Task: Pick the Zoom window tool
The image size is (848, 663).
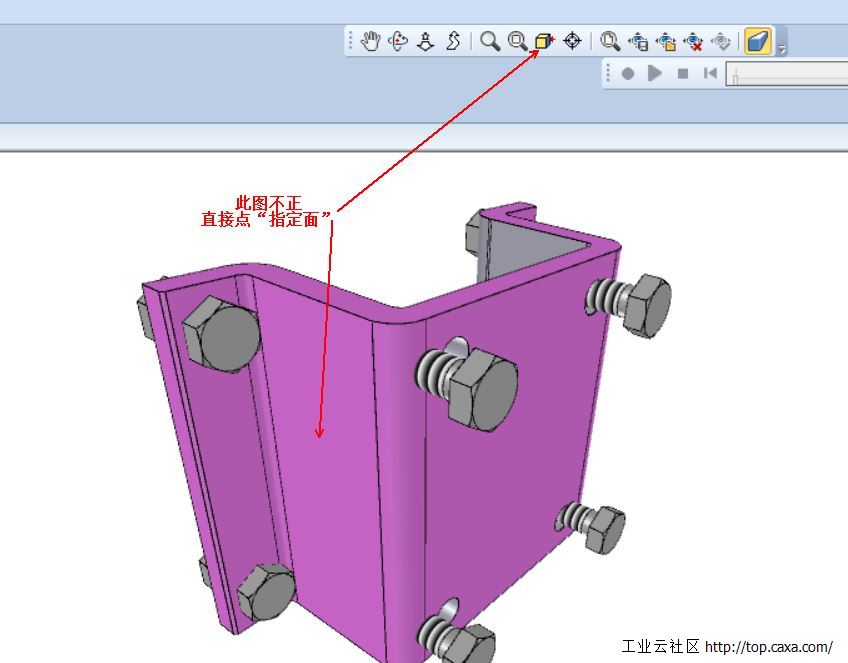Action: coord(518,41)
